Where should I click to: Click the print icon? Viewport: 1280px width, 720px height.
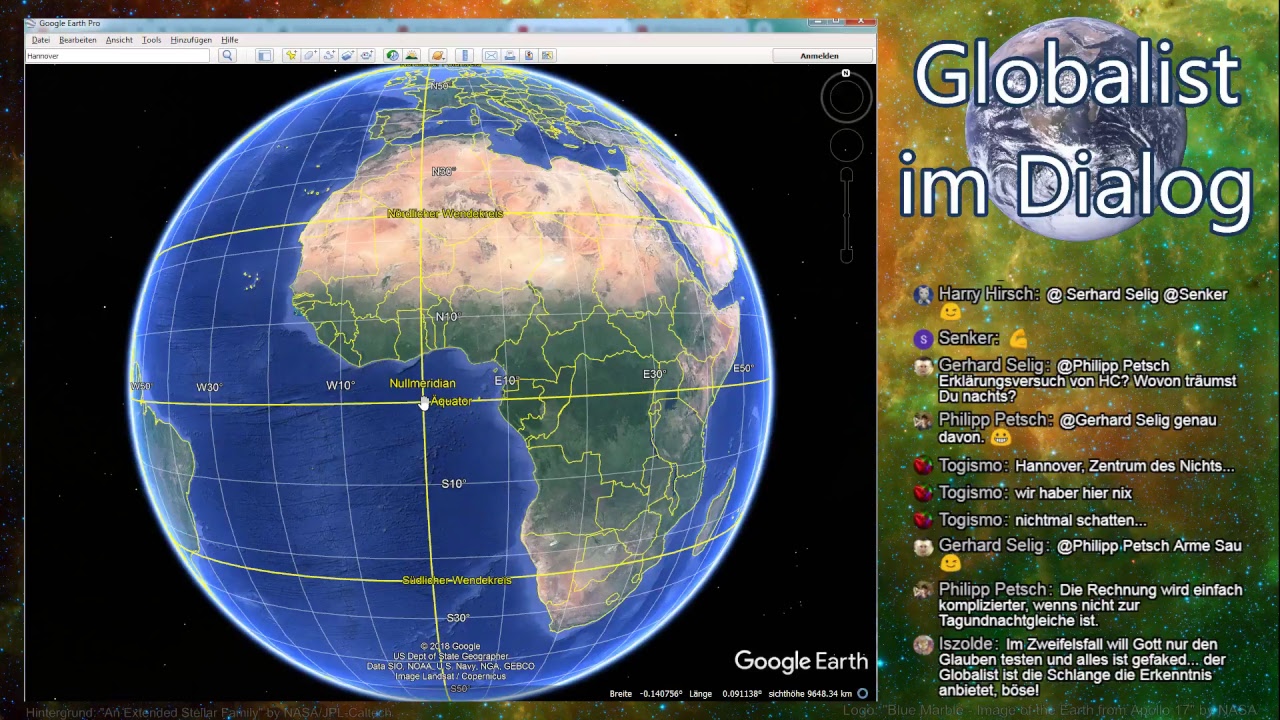click(x=510, y=55)
